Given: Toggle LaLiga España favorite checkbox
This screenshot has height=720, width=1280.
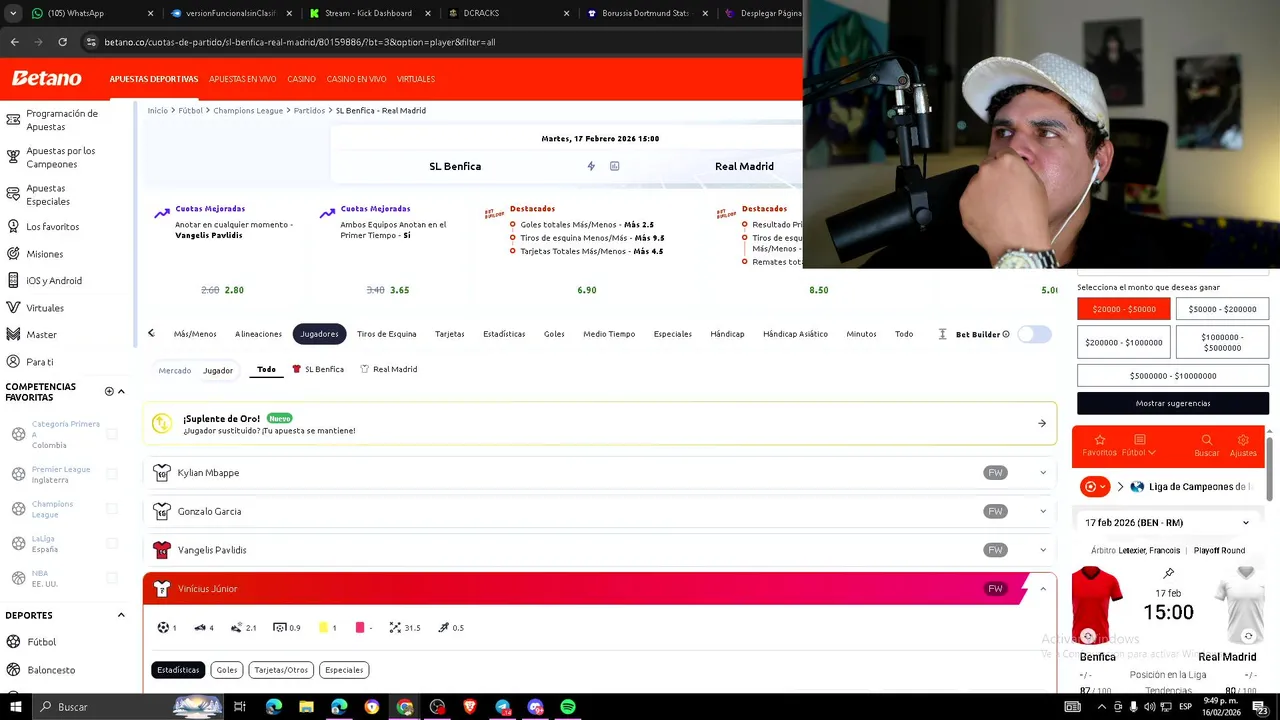Looking at the screenshot, I should click(x=112, y=543).
